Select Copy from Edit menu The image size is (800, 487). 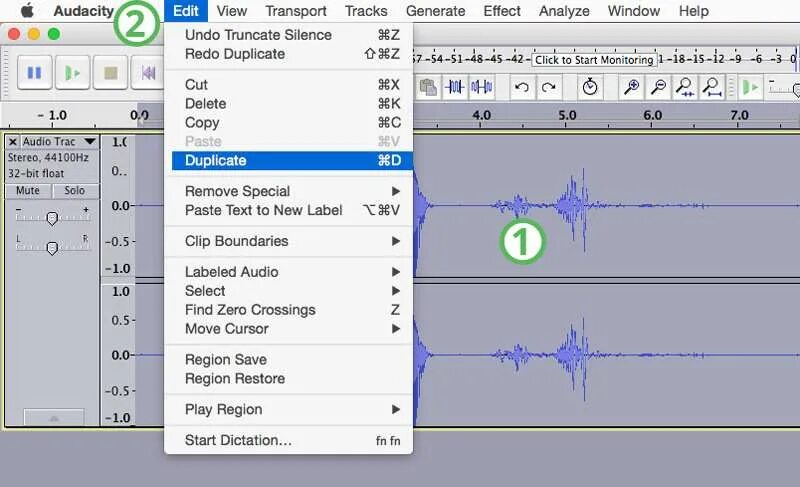(289, 122)
